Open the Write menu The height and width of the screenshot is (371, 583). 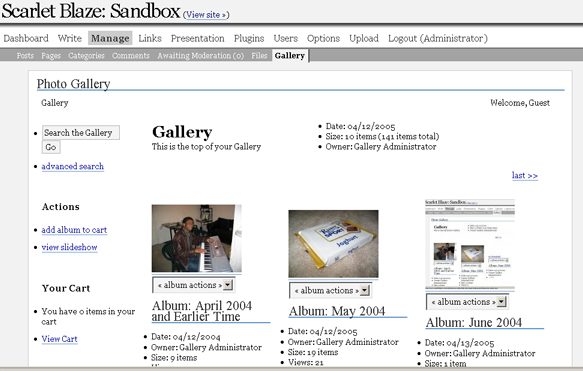pyautogui.click(x=70, y=38)
